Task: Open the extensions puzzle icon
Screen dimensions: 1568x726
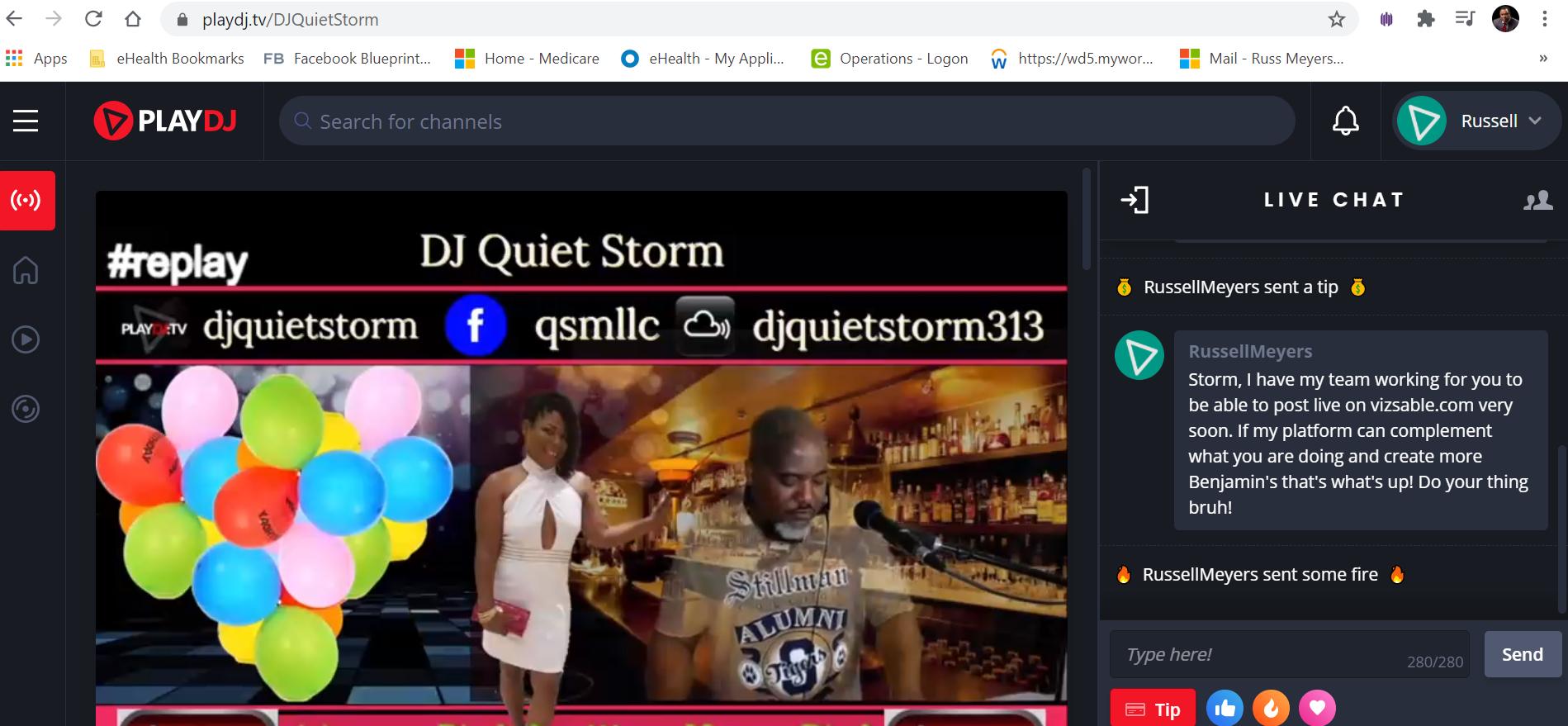Action: click(1426, 19)
